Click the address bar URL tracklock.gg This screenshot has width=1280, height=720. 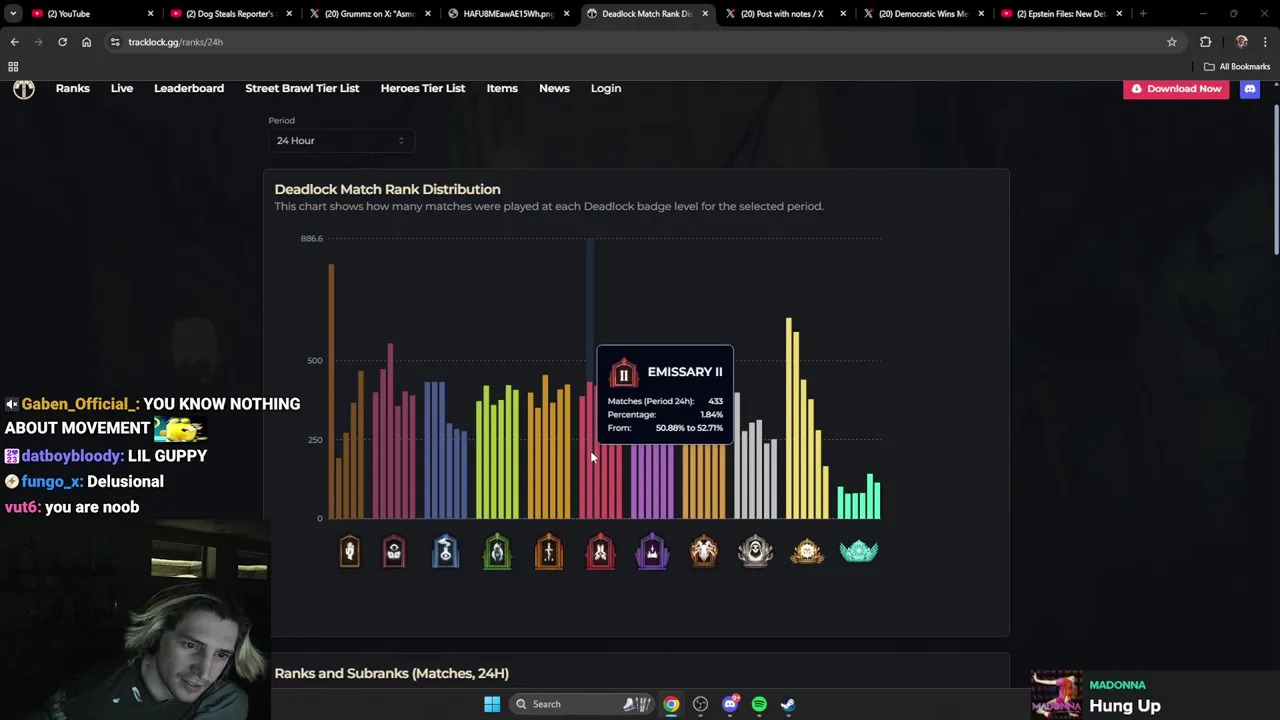pyautogui.click(x=175, y=42)
